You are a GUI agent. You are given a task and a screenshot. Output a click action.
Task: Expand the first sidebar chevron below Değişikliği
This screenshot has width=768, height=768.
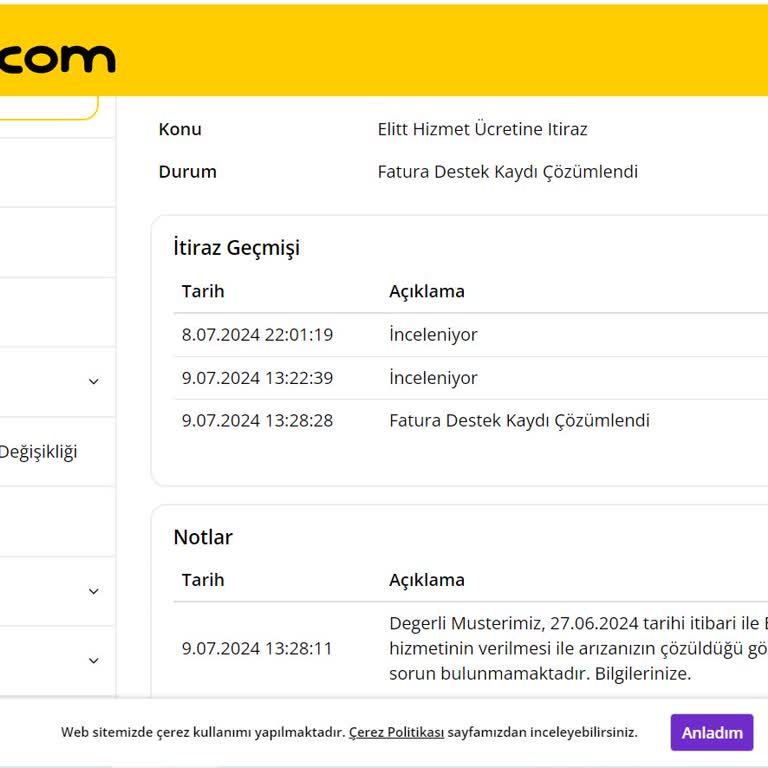pos(94,591)
